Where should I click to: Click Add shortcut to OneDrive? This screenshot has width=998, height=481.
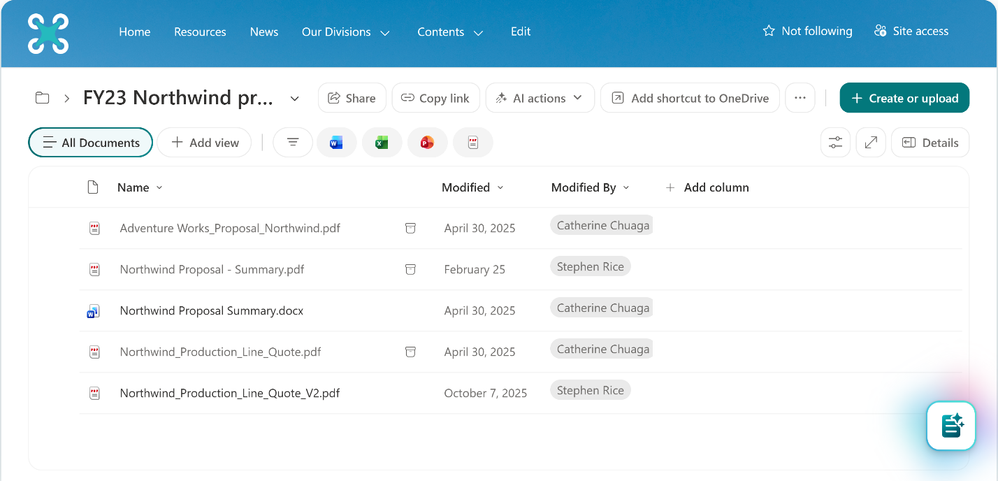690,98
